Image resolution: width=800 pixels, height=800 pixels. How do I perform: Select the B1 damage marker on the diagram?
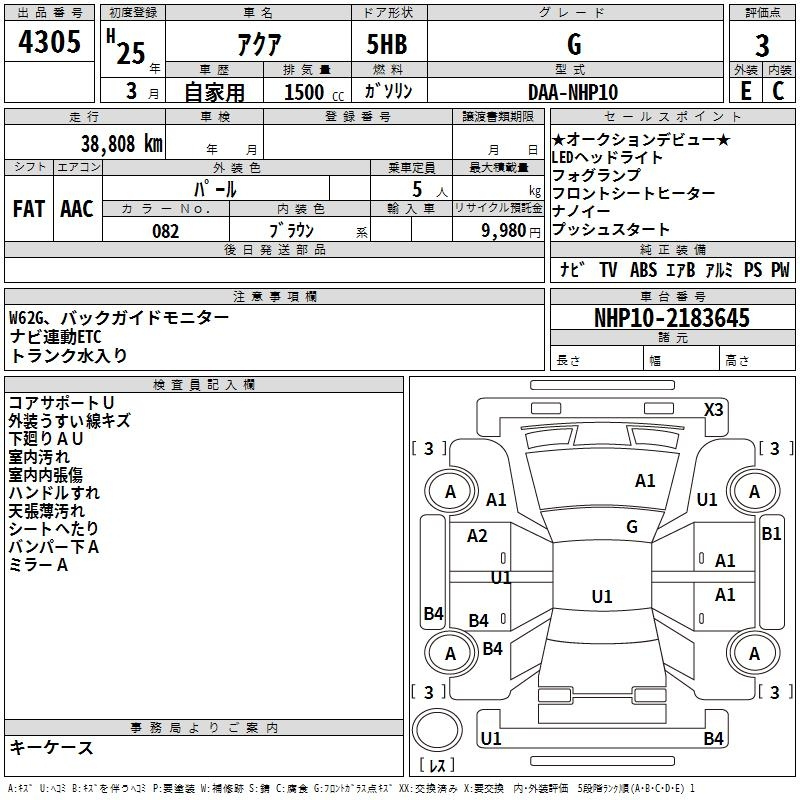click(x=771, y=534)
